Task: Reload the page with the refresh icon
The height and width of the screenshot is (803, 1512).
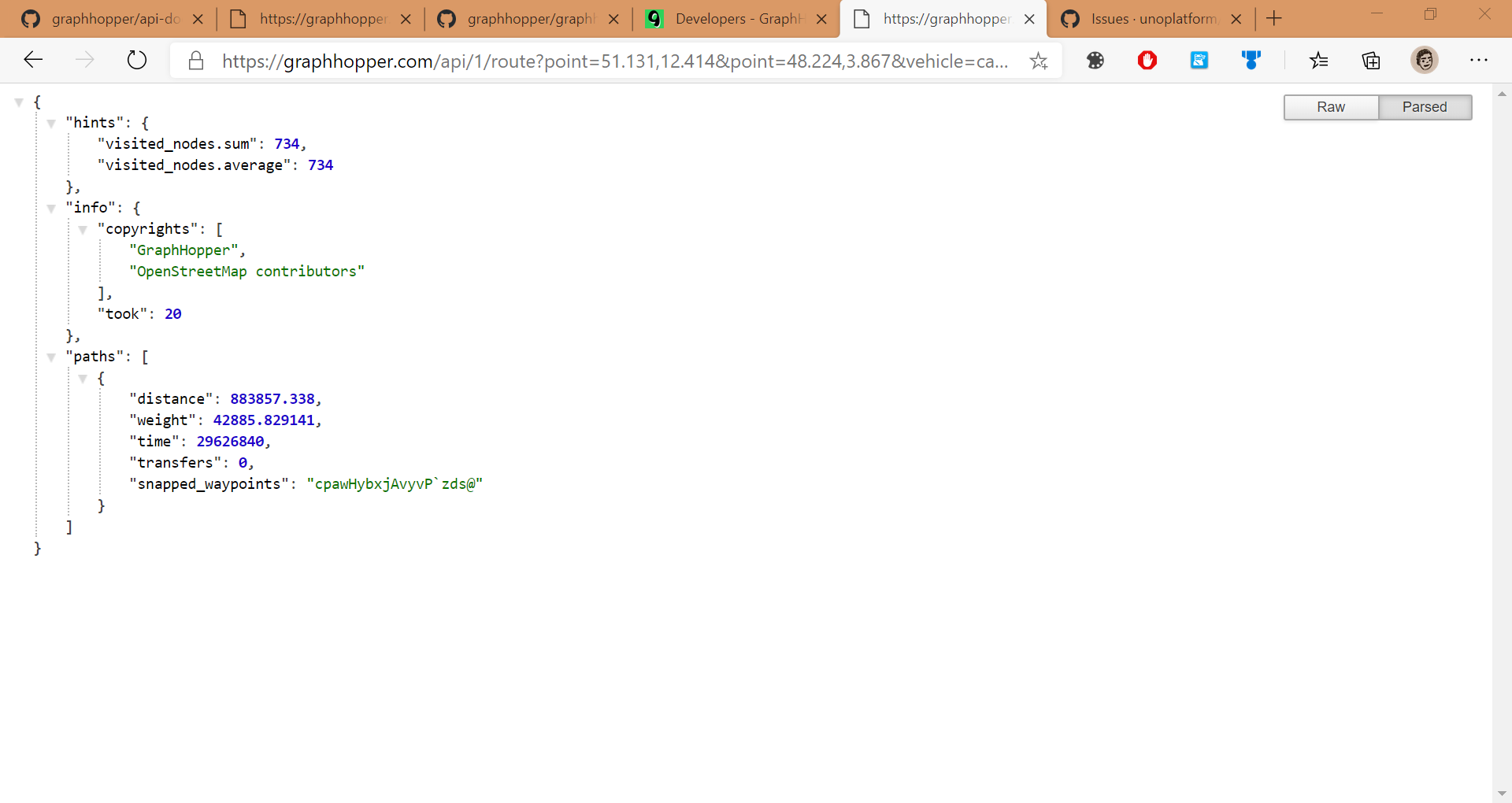Action: [x=137, y=60]
